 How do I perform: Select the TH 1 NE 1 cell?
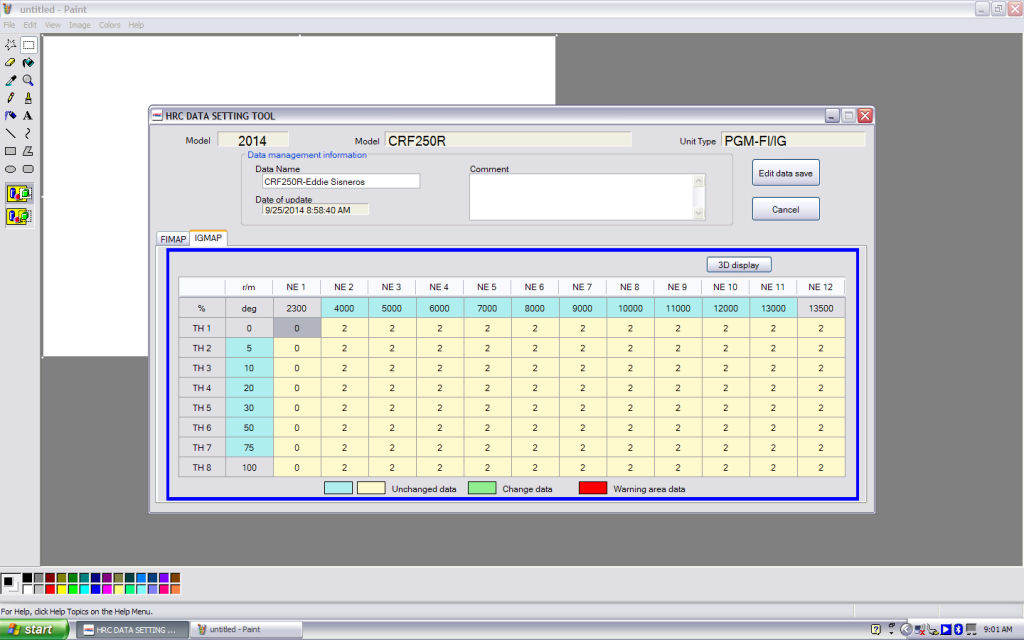pyautogui.click(x=296, y=328)
